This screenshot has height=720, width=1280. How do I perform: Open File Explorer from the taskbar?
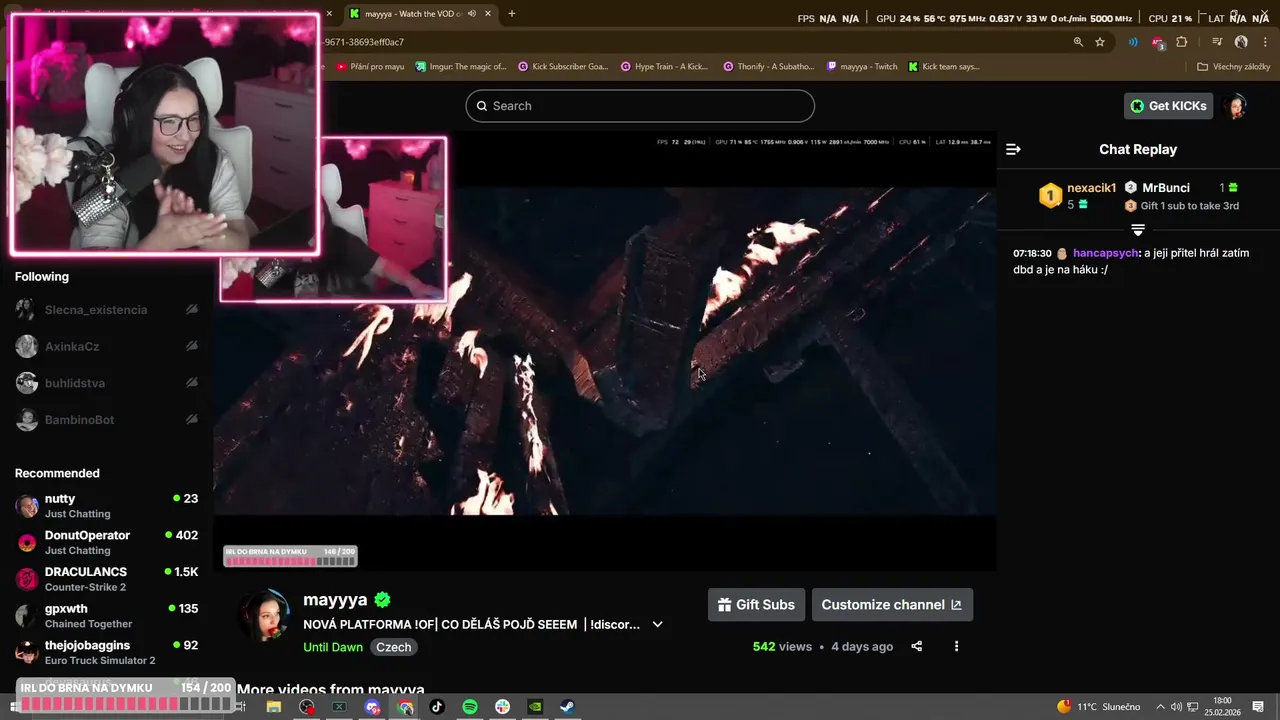pyautogui.click(x=274, y=707)
